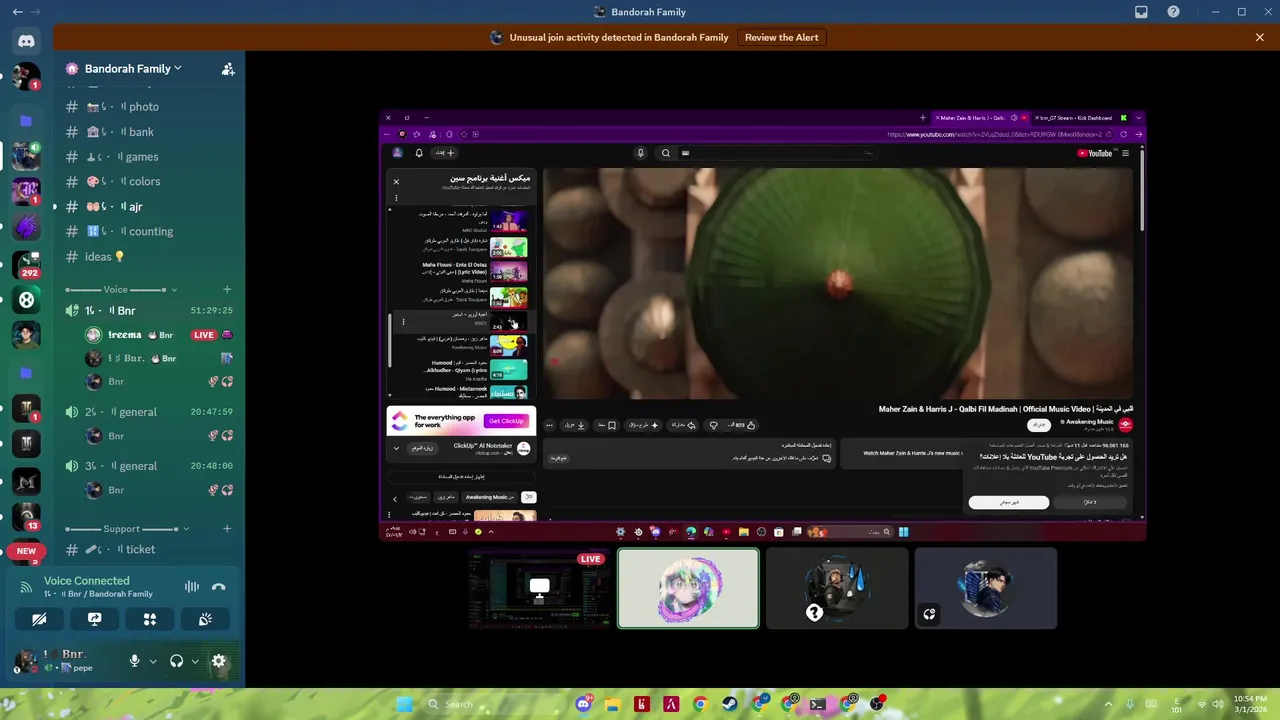Click the Review the Alert button

(782, 37)
